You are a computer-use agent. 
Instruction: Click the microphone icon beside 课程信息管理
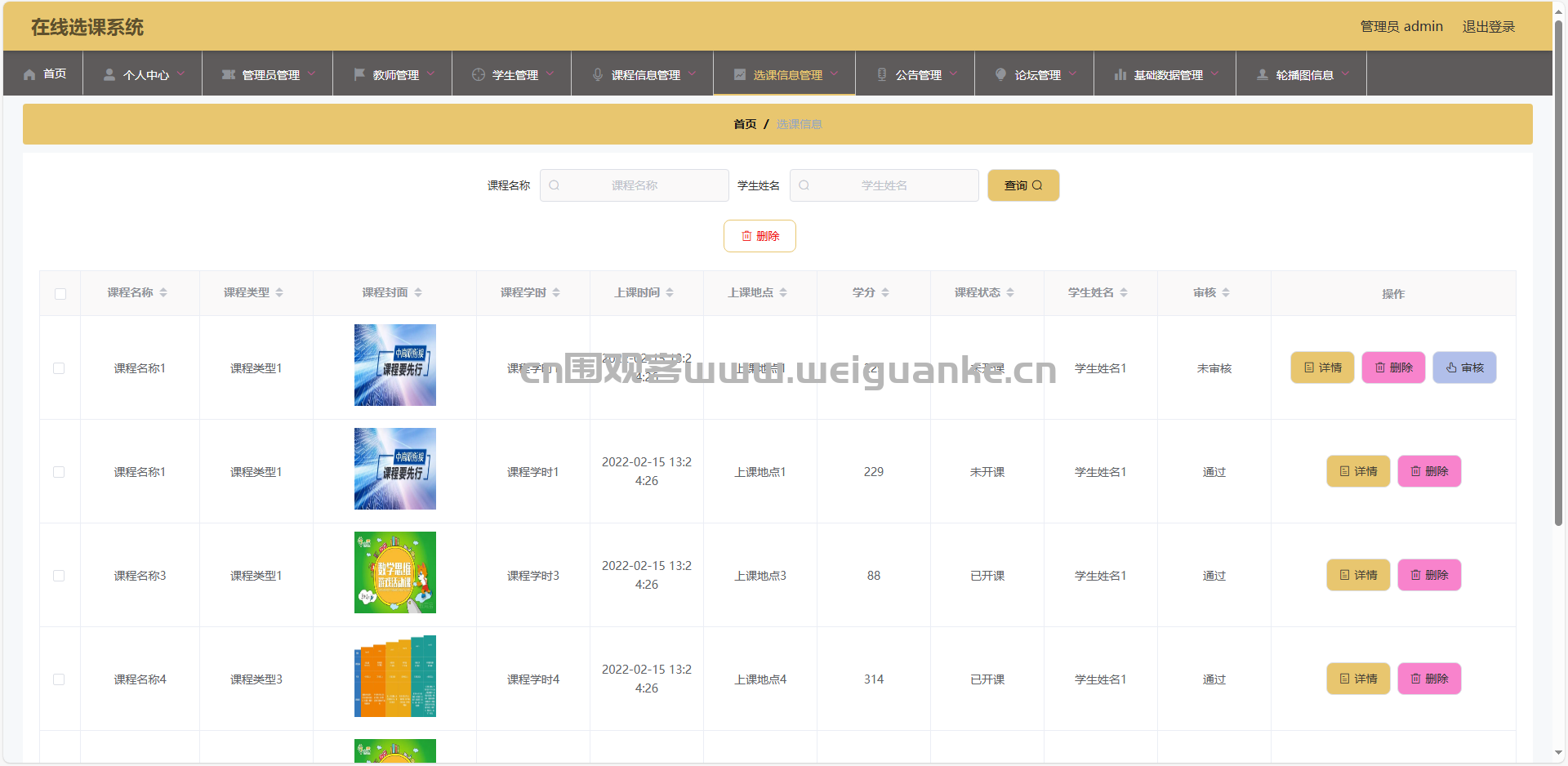[x=597, y=74]
